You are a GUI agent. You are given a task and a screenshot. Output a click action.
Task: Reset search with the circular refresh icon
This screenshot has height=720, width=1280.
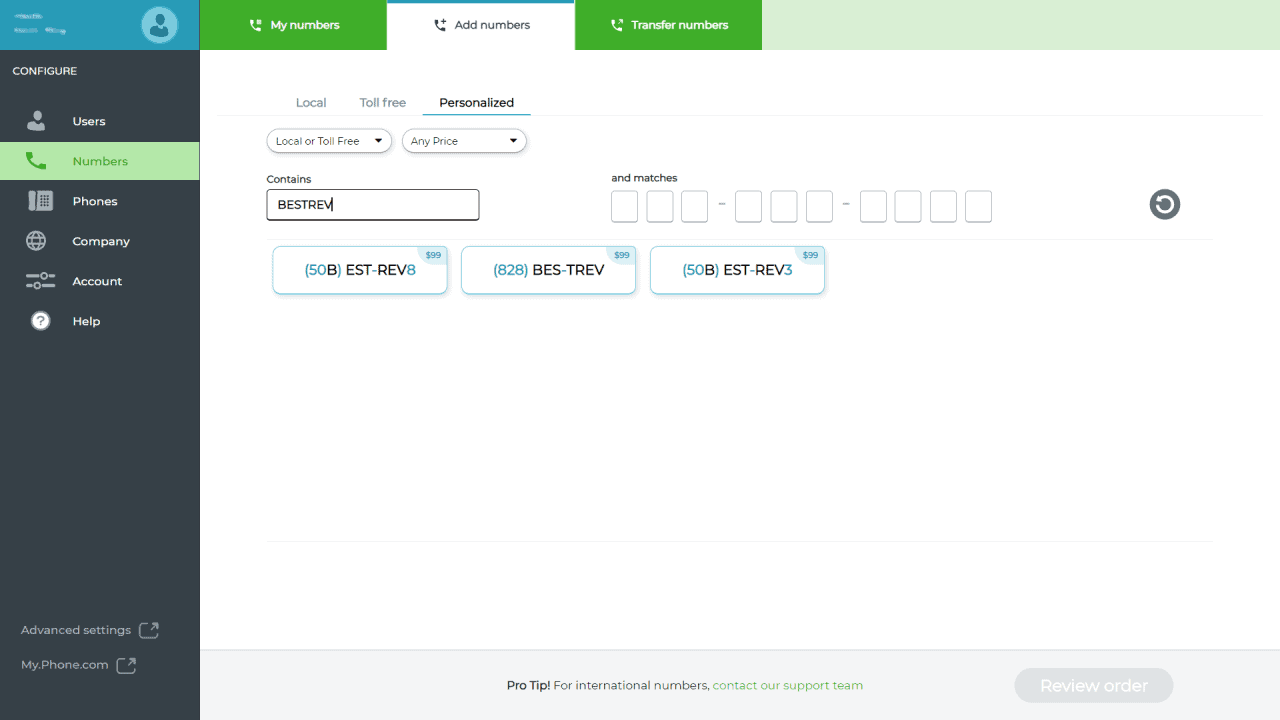click(1164, 205)
